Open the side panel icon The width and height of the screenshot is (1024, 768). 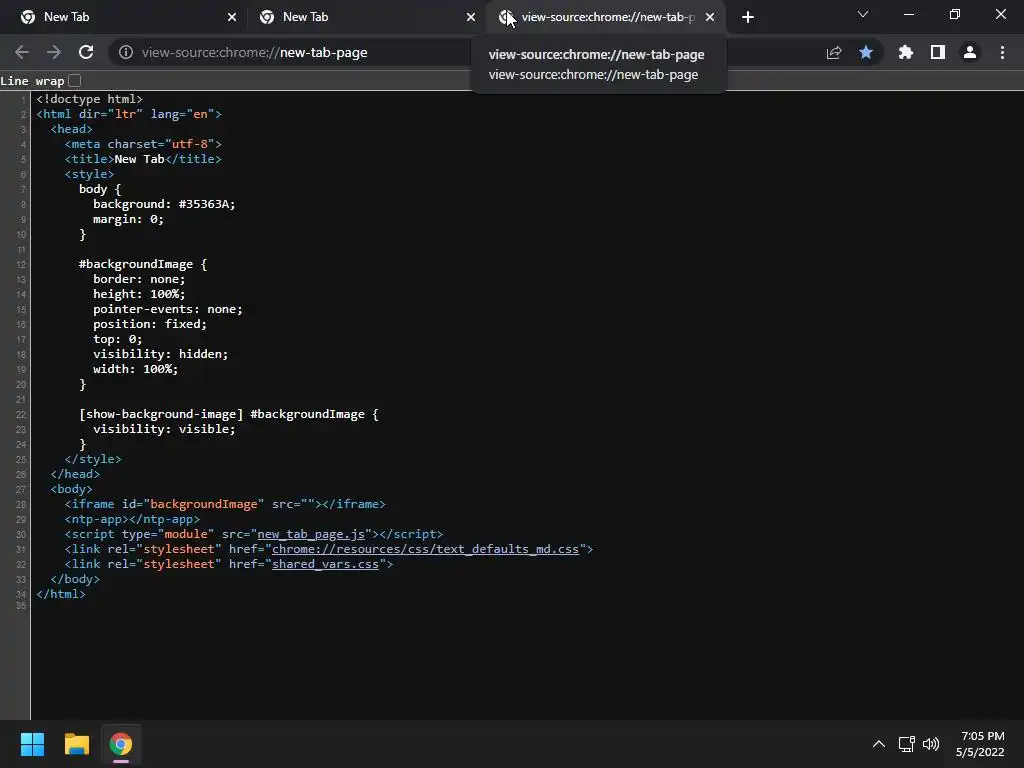(938, 52)
